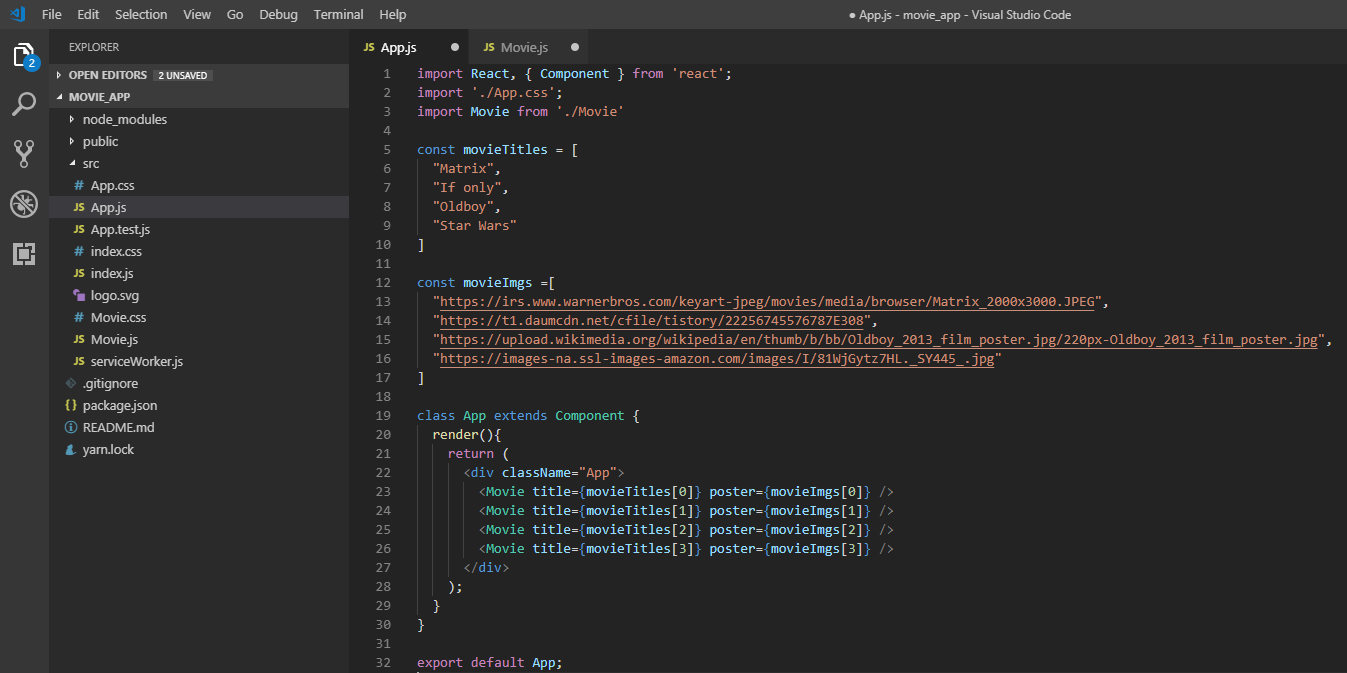Click the wikimedia Oldboy poster URL

880,339
